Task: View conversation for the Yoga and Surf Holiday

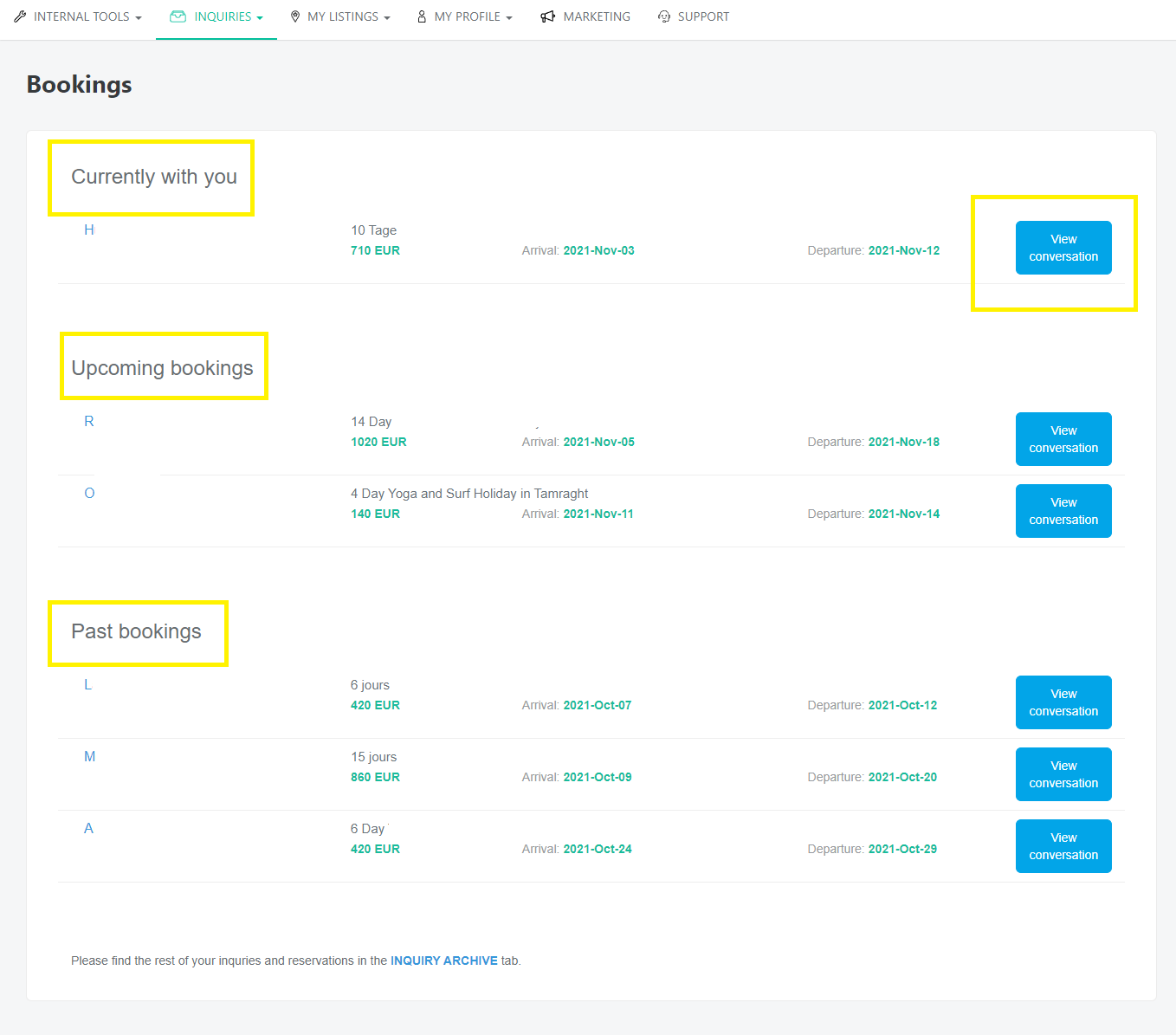Action: click(x=1063, y=511)
